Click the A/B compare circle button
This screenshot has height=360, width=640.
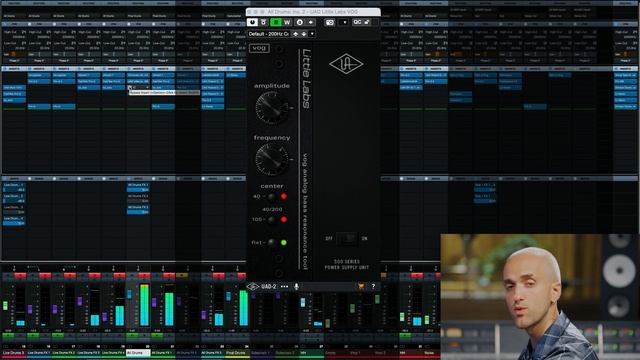[x=300, y=22]
